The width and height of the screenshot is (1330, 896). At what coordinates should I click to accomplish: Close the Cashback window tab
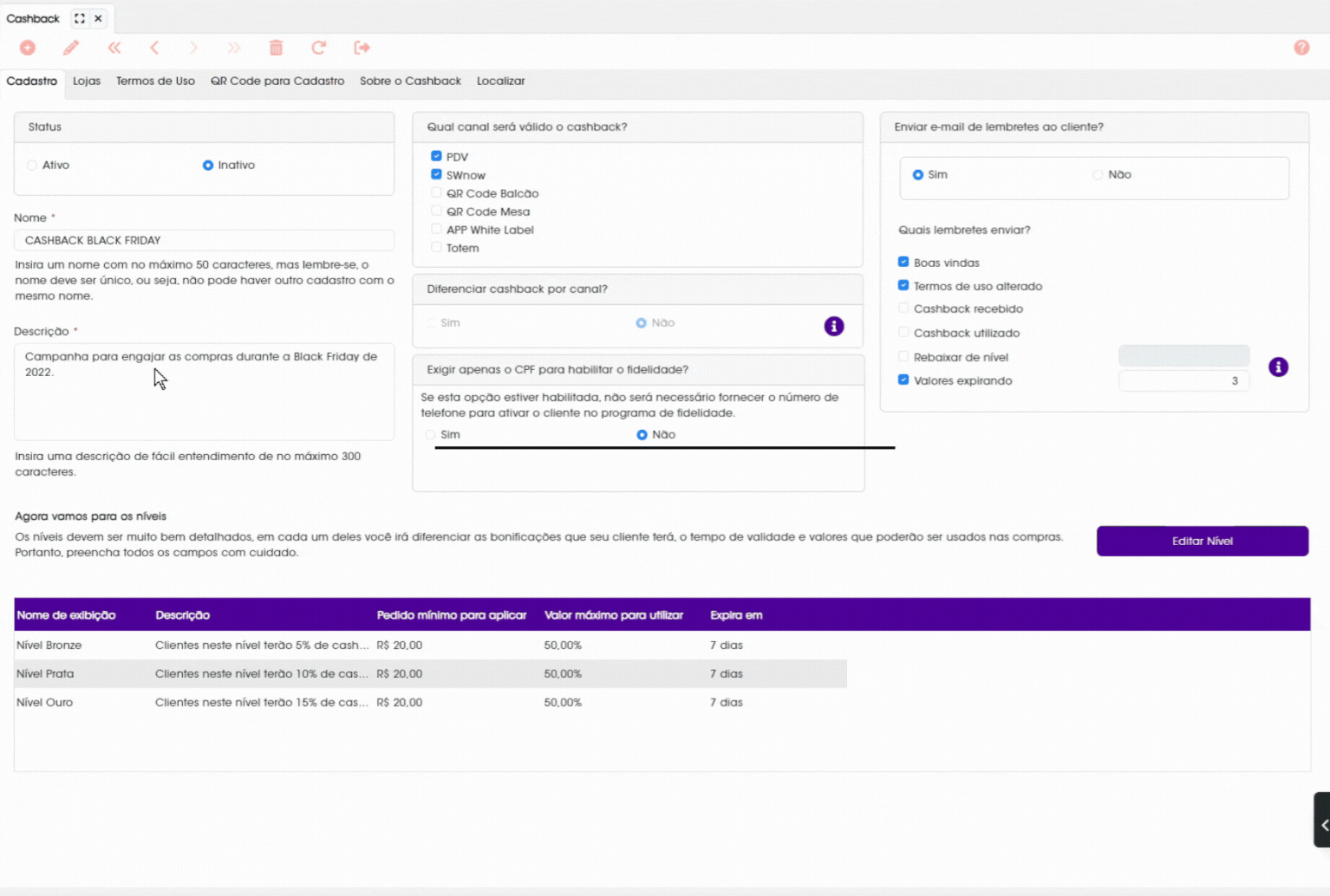coord(98,18)
